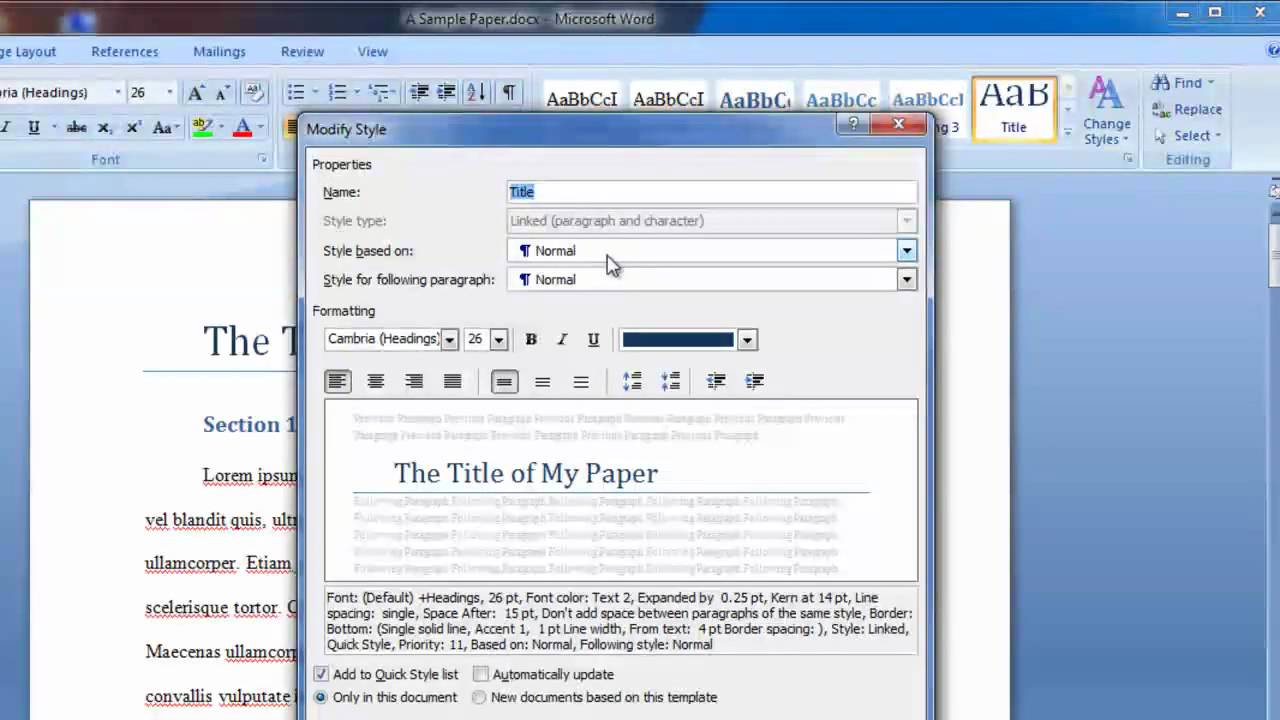Toggle Show/Hide paragraph marks icon

pyautogui.click(x=508, y=92)
